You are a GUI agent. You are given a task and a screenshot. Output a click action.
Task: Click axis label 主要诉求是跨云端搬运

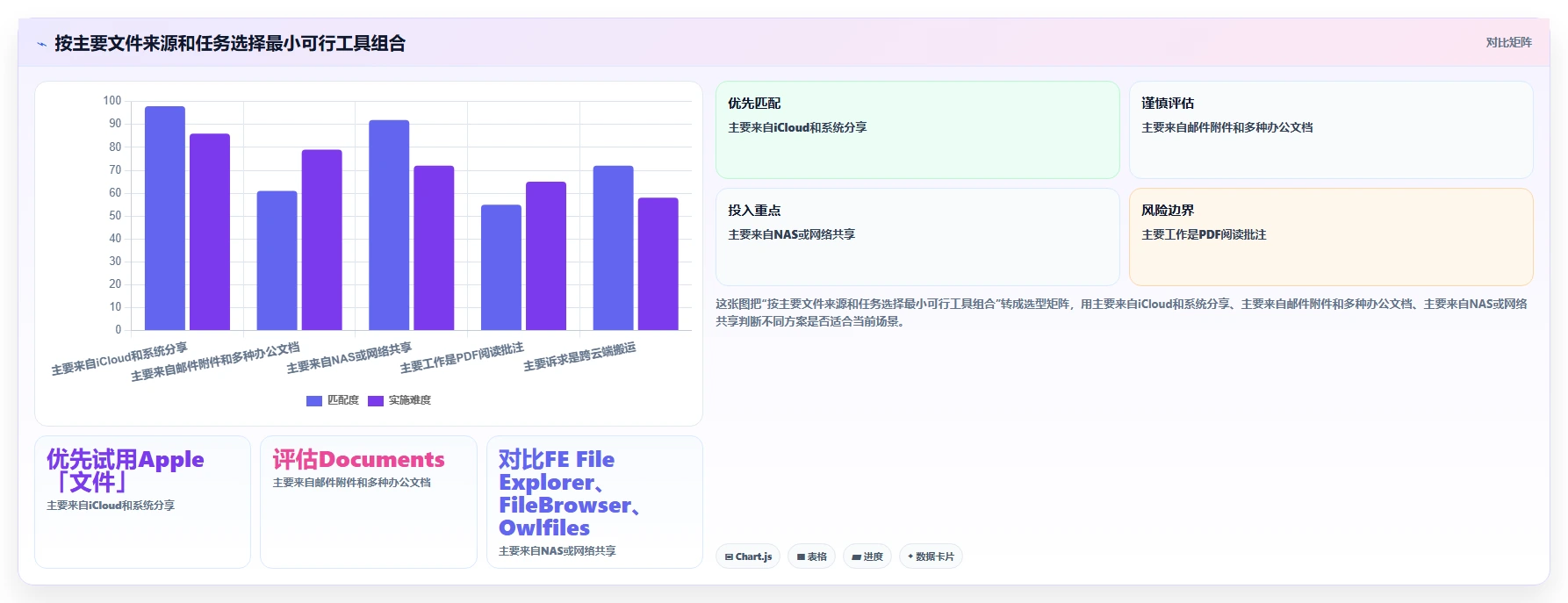[x=579, y=357]
